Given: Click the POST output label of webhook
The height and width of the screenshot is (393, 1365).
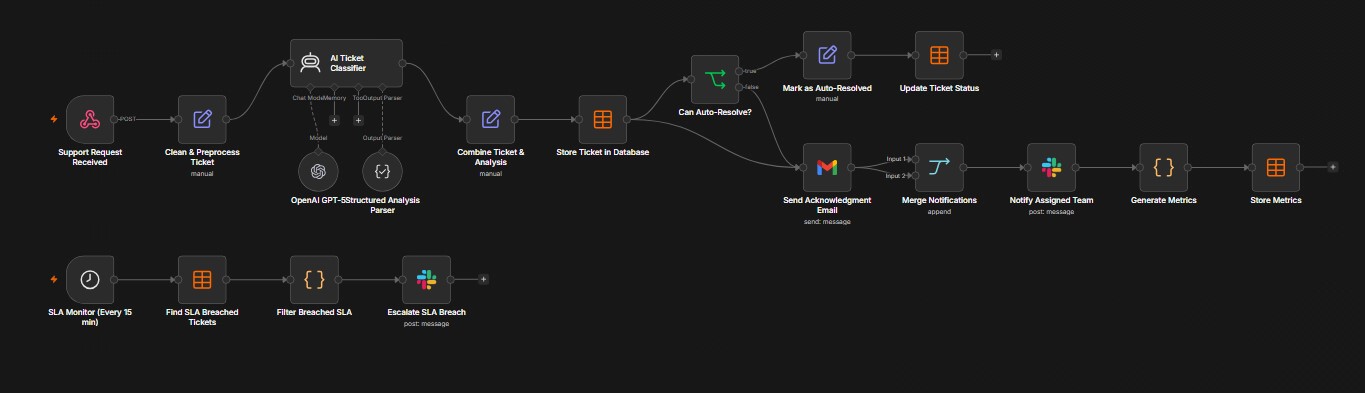Looking at the screenshot, I should tap(127, 119).
